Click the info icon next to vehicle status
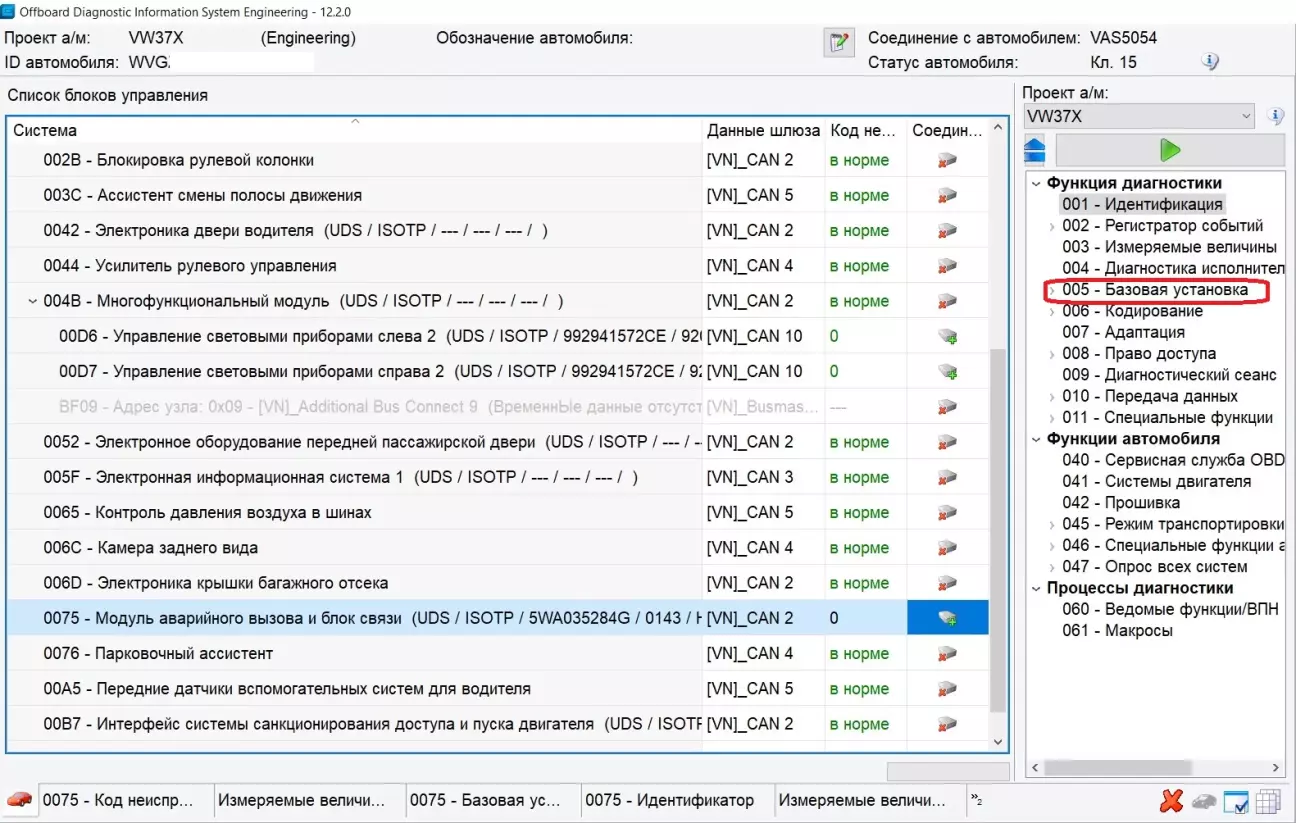The width and height of the screenshot is (1296, 823). click(1210, 62)
